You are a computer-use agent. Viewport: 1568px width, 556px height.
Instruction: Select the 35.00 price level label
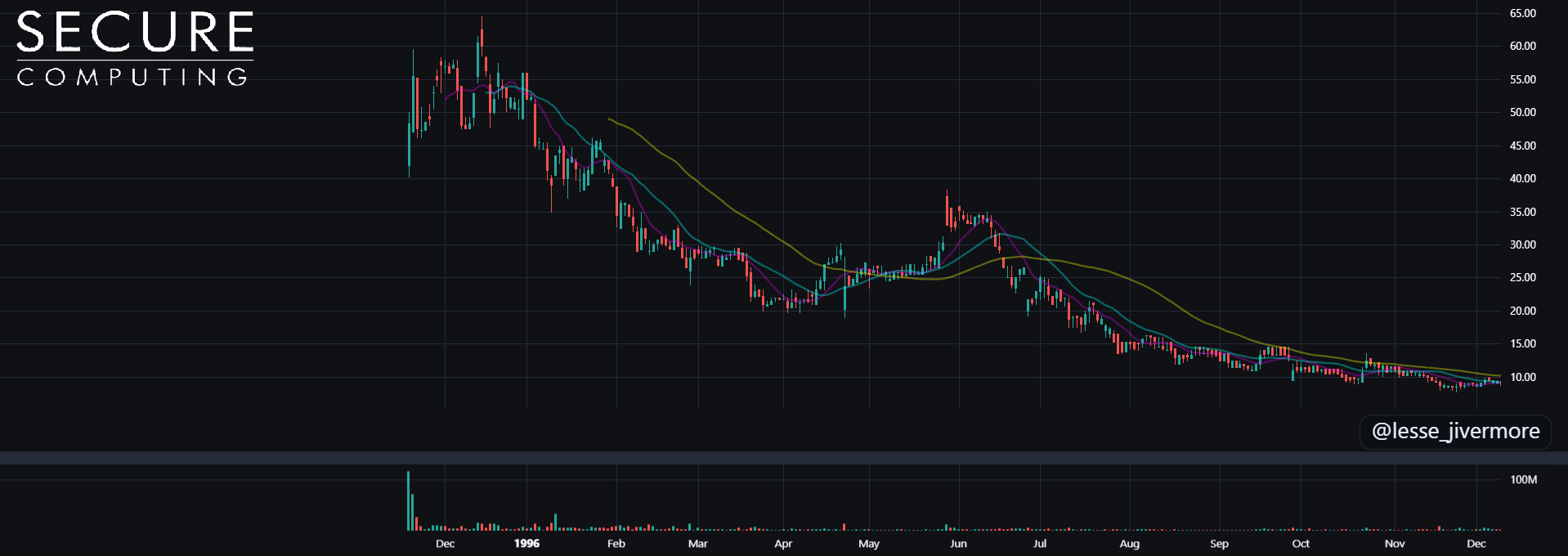click(x=1522, y=212)
